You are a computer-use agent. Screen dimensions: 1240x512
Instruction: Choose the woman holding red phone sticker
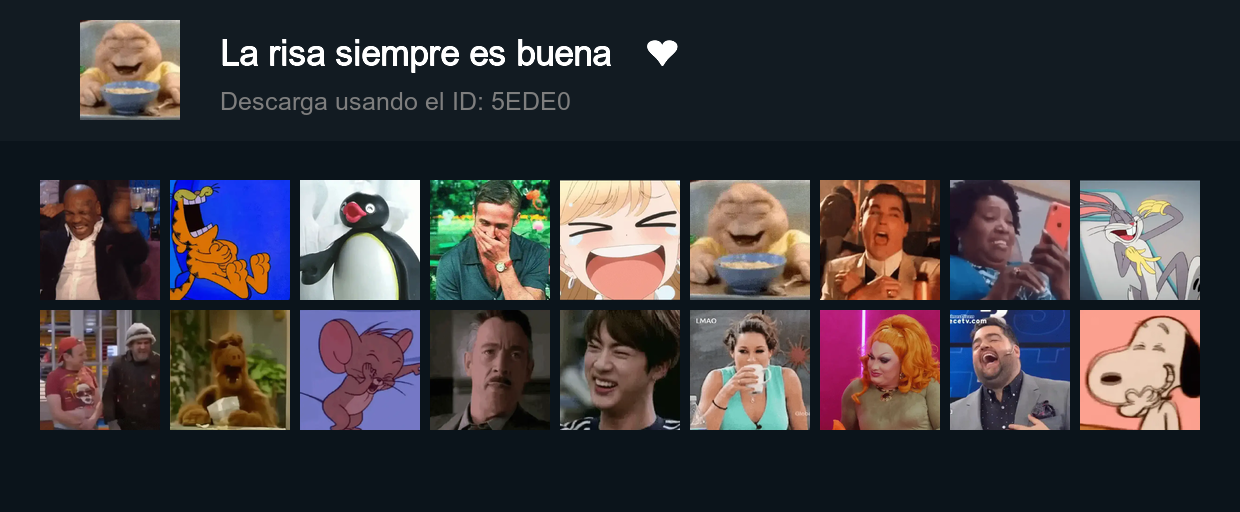[1010, 240]
